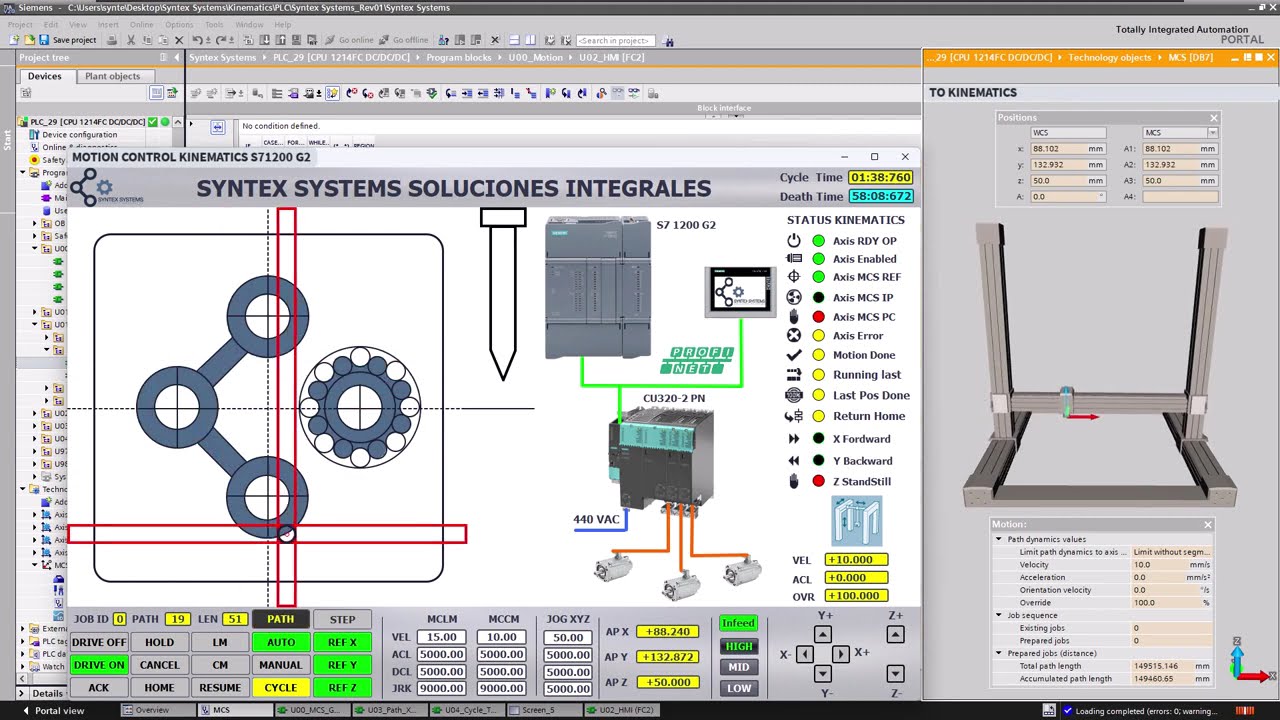Select the LOW speed button

(738, 688)
